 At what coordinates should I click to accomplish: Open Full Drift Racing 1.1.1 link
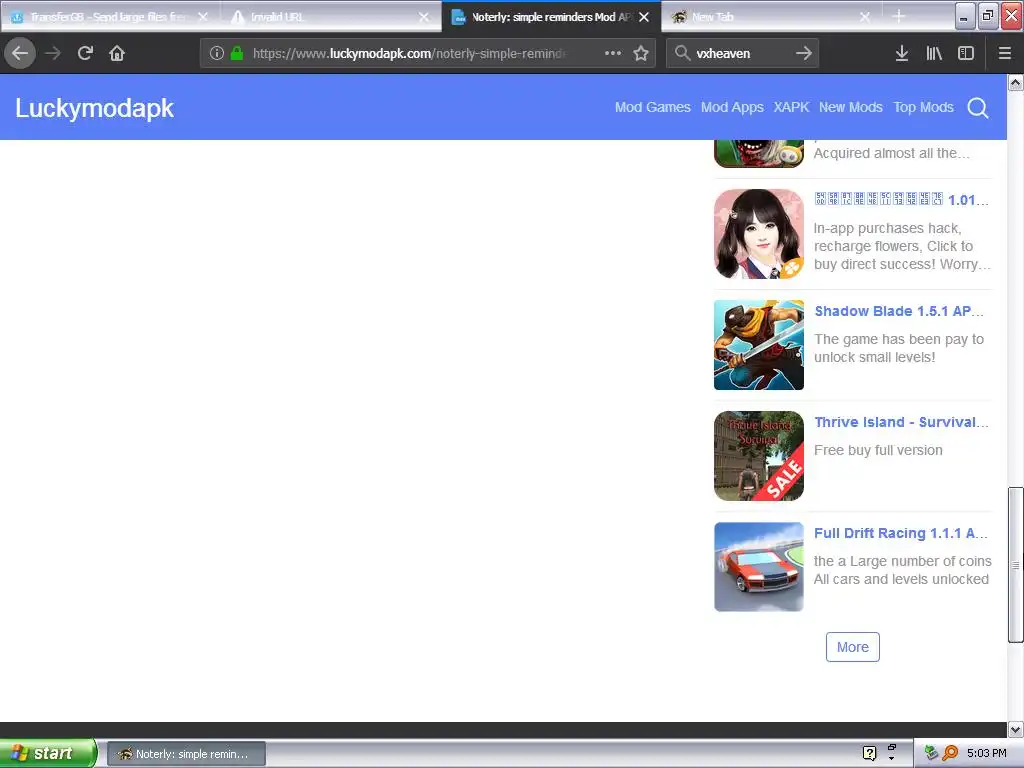click(901, 533)
